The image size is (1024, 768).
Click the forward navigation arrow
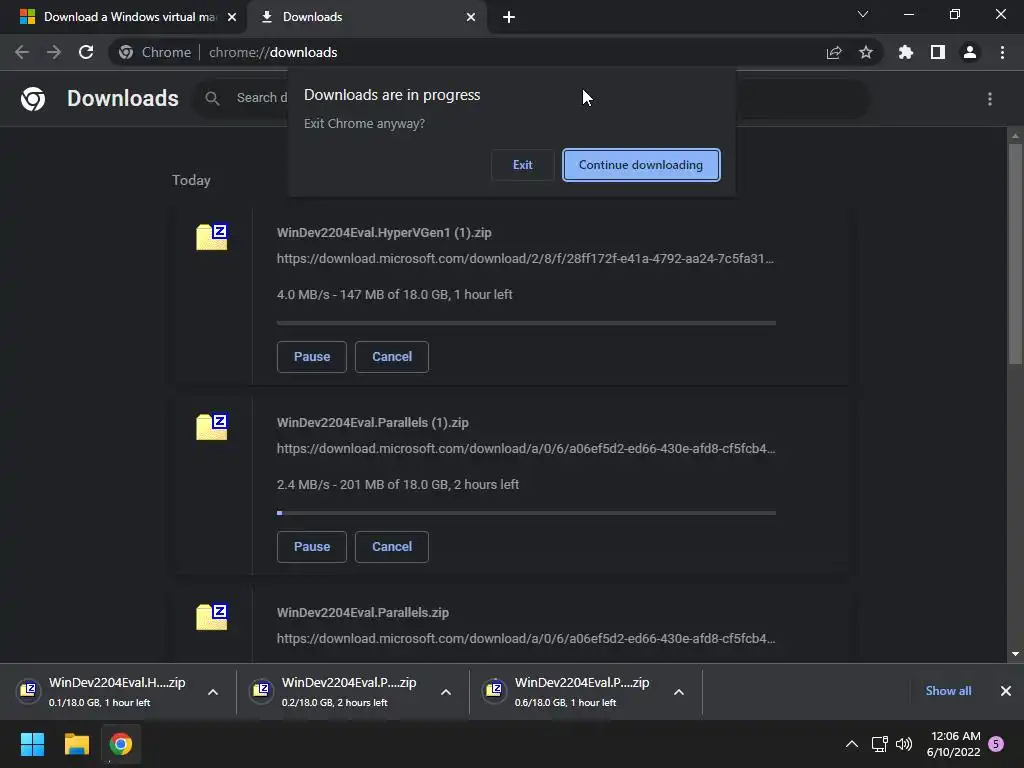[x=54, y=52]
